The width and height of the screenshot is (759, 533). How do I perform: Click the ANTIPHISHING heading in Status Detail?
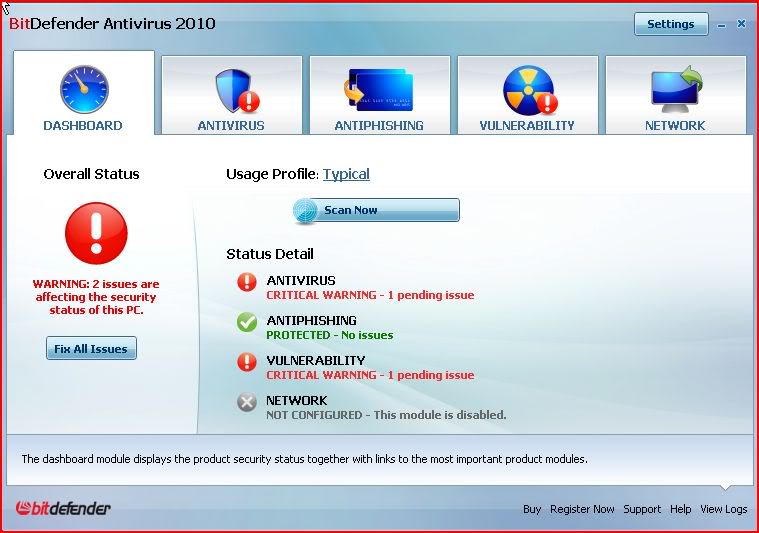point(312,320)
